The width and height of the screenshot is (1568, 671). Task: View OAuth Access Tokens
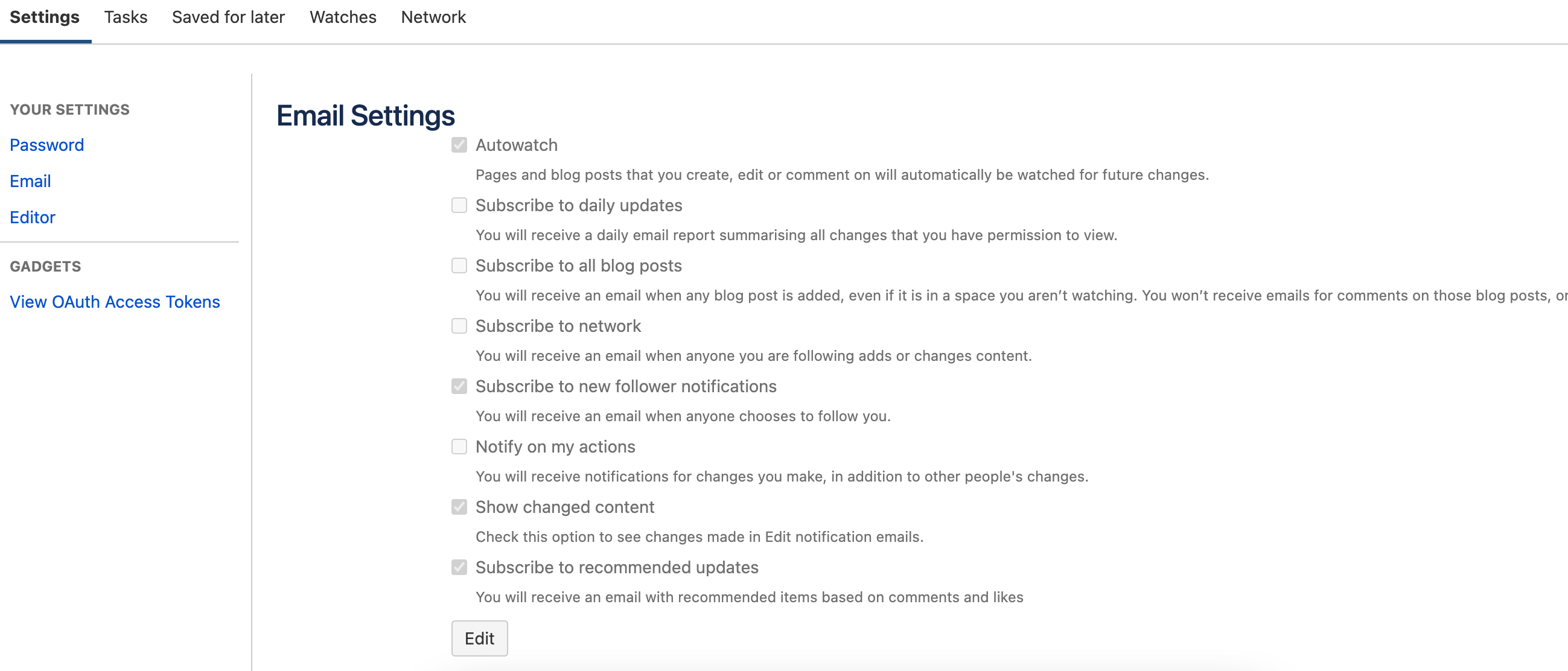(115, 301)
